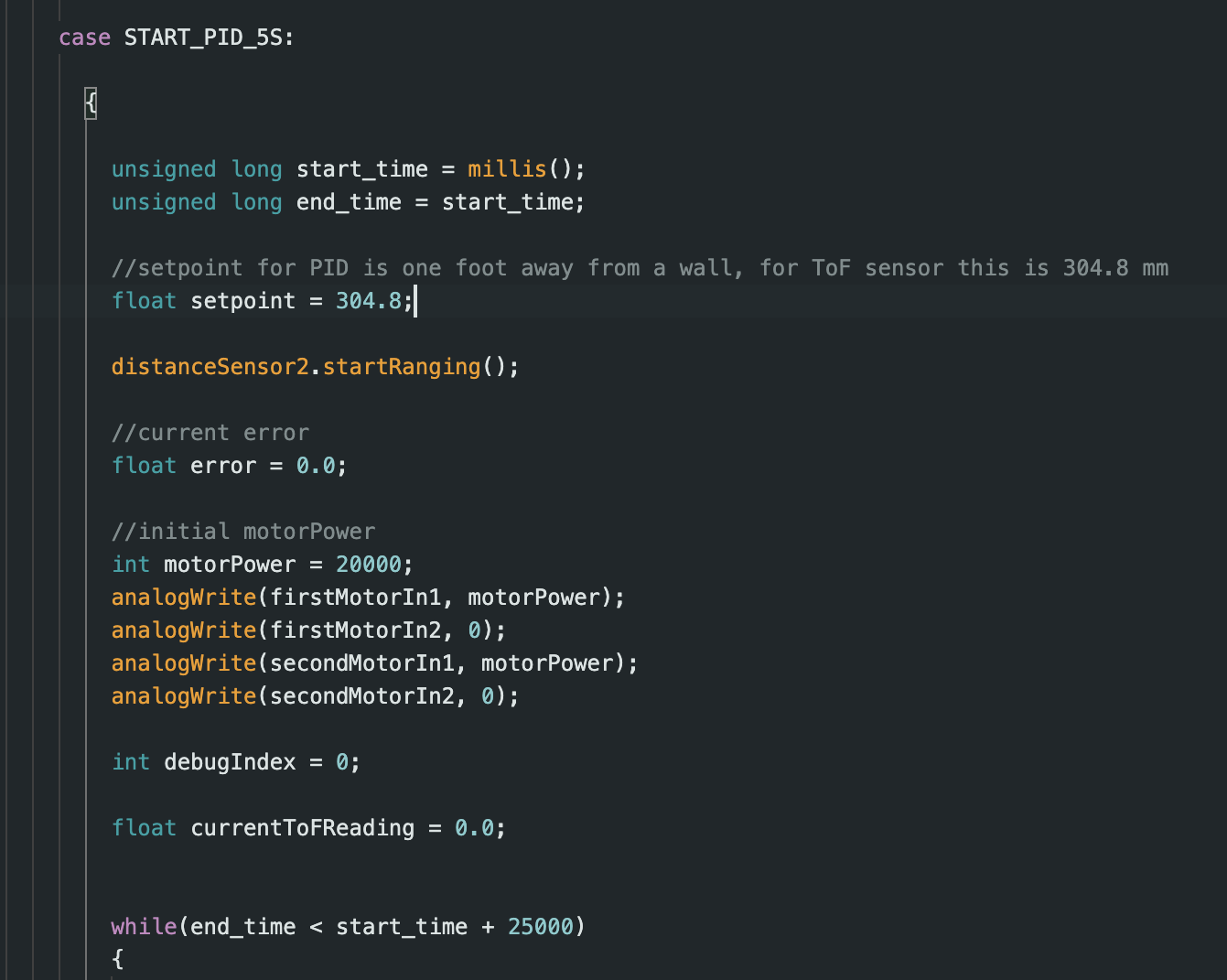Click the currentToFReading variable name
Image resolution: width=1227 pixels, height=980 pixels.
pyautogui.click(x=302, y=828)
